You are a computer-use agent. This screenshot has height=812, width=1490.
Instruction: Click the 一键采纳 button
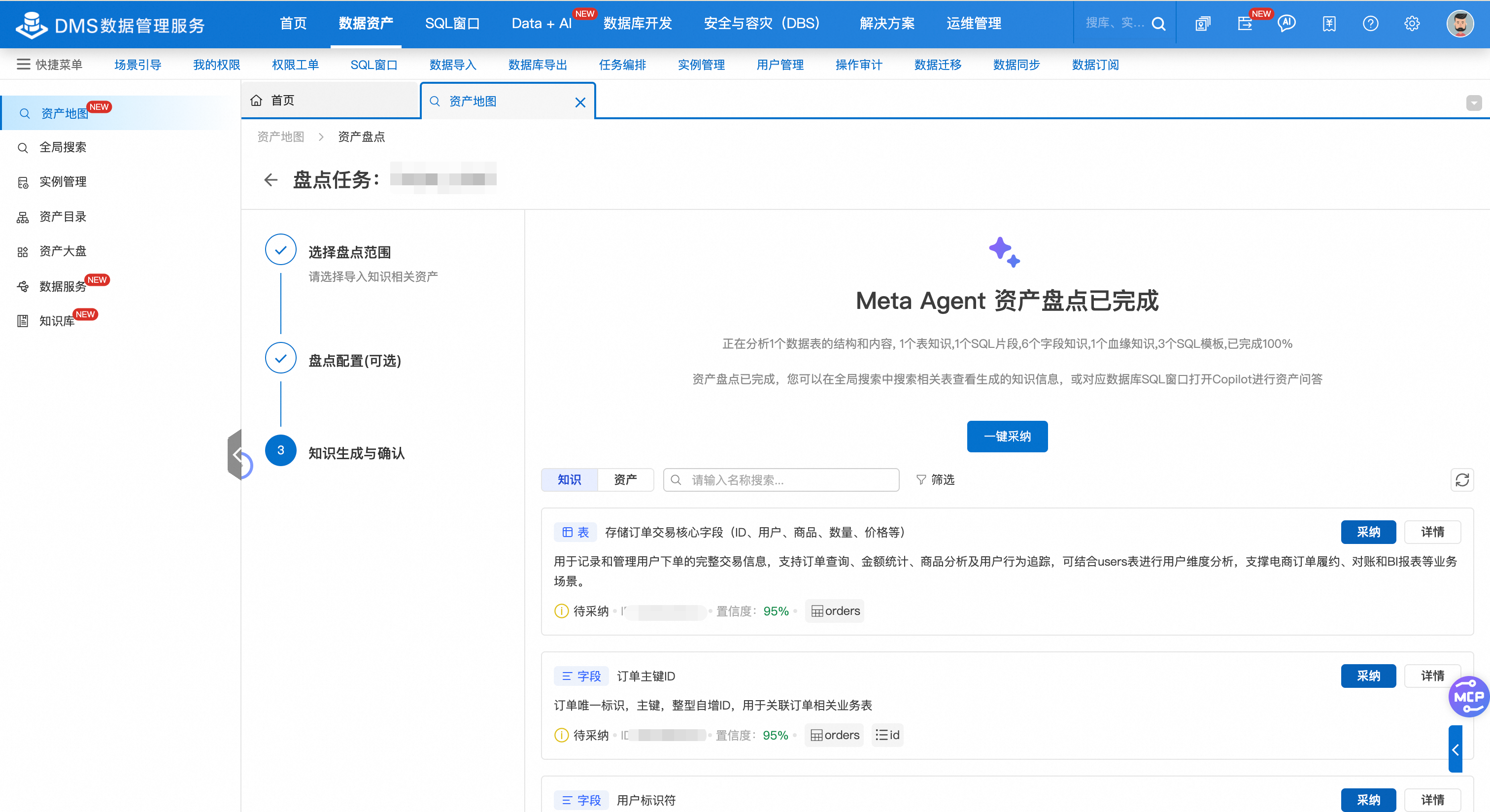tap(1007, 437)
